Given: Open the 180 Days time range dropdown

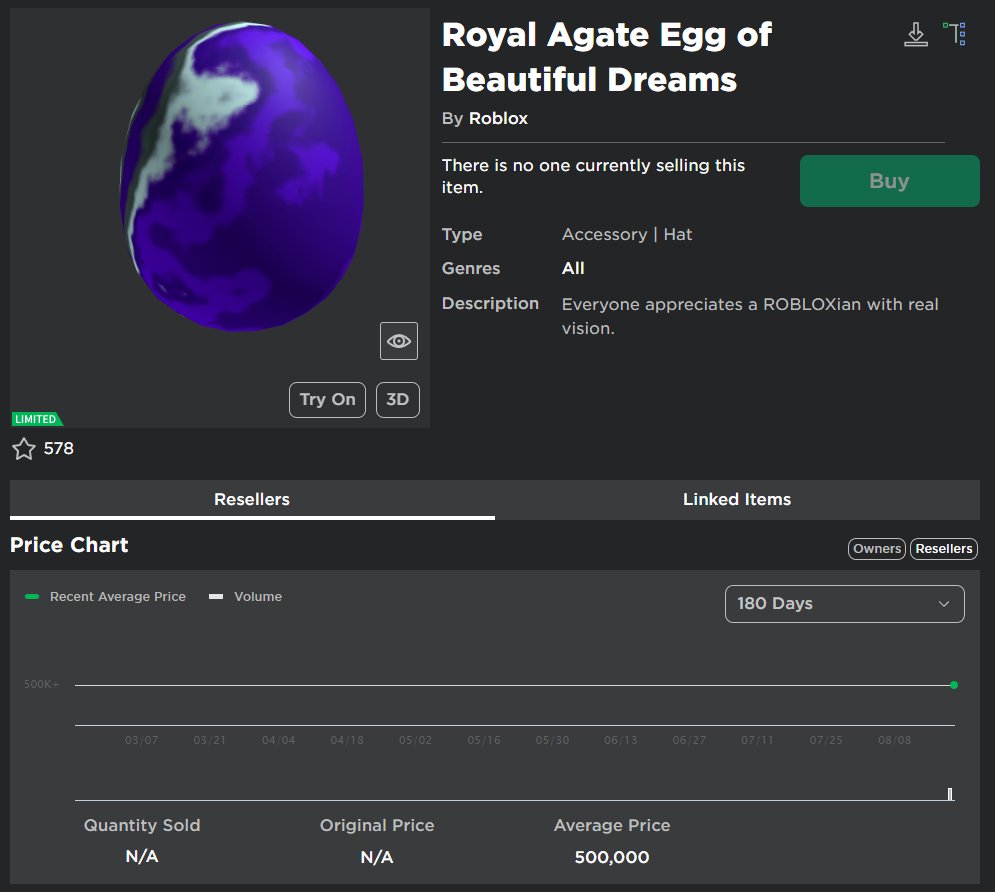Looking at the screenshot, I should tap(843, 603).
